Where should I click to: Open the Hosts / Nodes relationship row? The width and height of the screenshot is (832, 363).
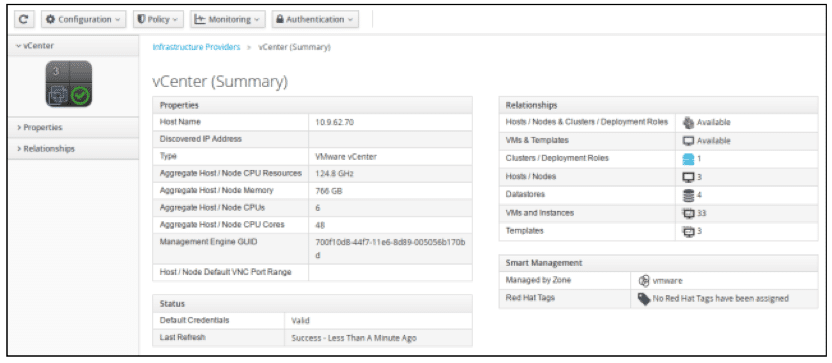click(658, 177)
